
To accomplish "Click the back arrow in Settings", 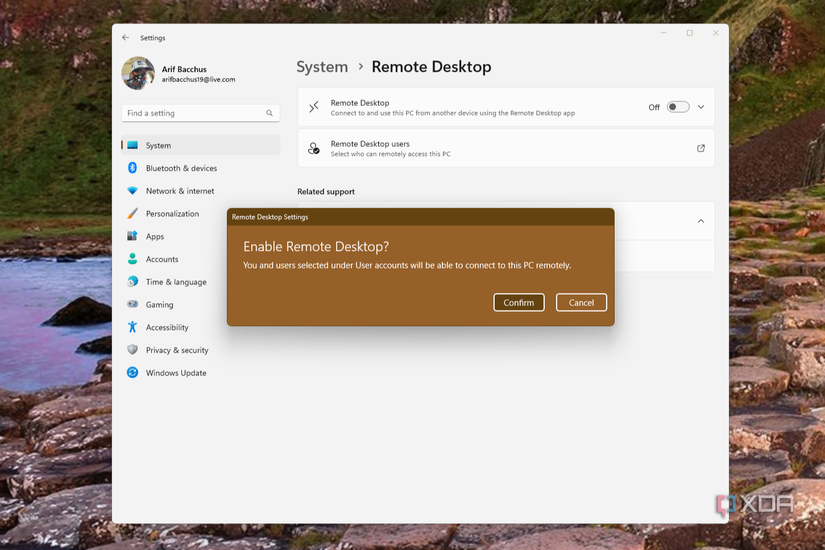I will tap(125, 38).
